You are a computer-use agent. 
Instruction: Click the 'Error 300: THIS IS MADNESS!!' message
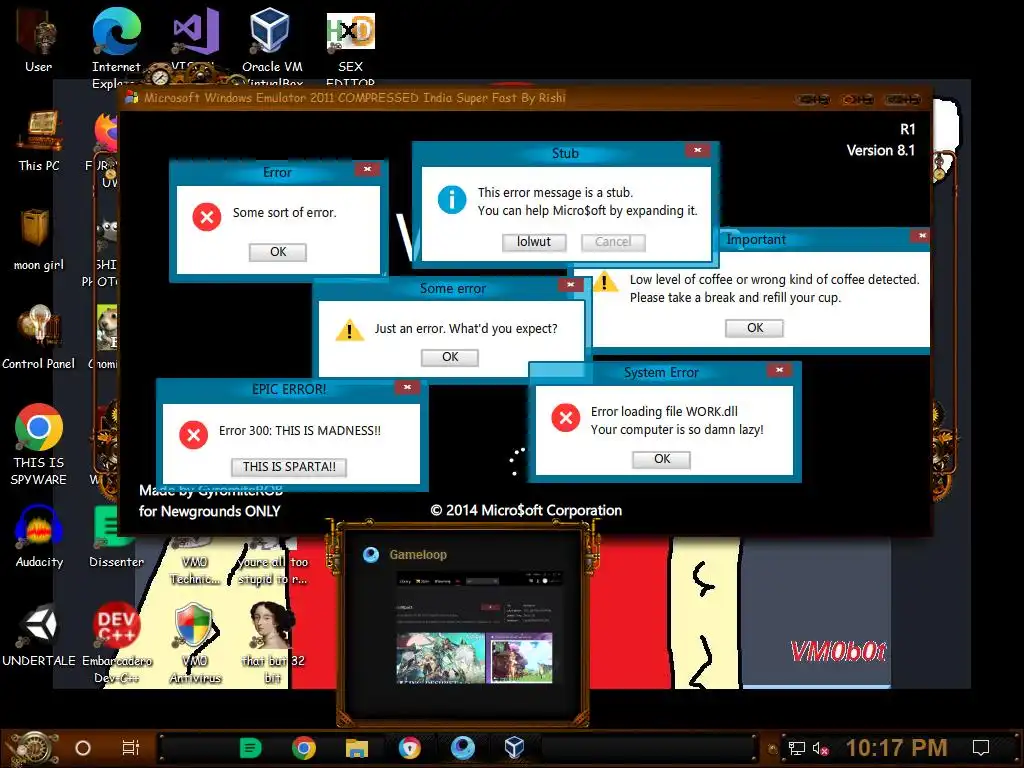(x=300, y=430)
